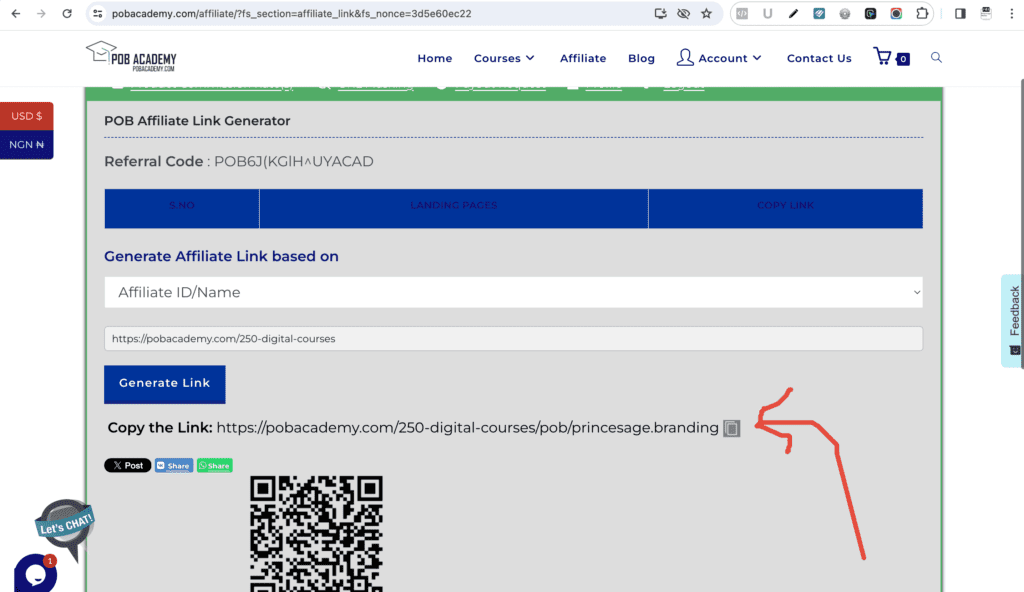The image size is (1024, 592).
Task: Click the crossed-out eye icon in the address bar
Action: (x=683, y=13)
